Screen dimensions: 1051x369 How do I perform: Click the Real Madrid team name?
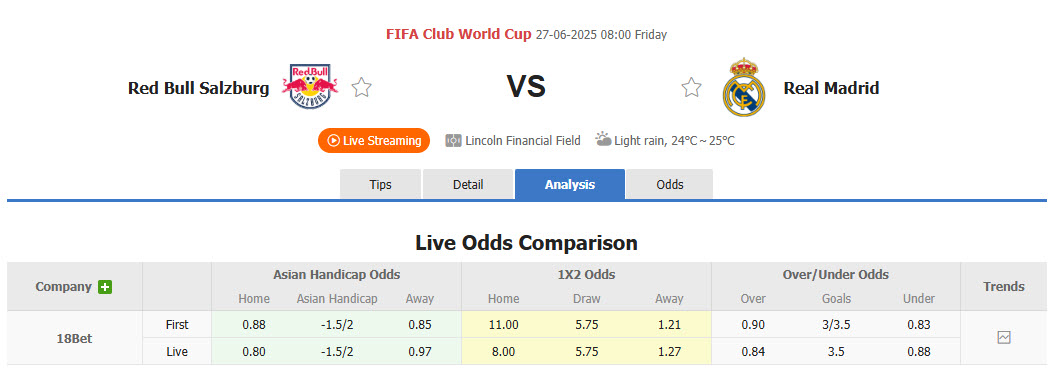click(x=831, y=88)
